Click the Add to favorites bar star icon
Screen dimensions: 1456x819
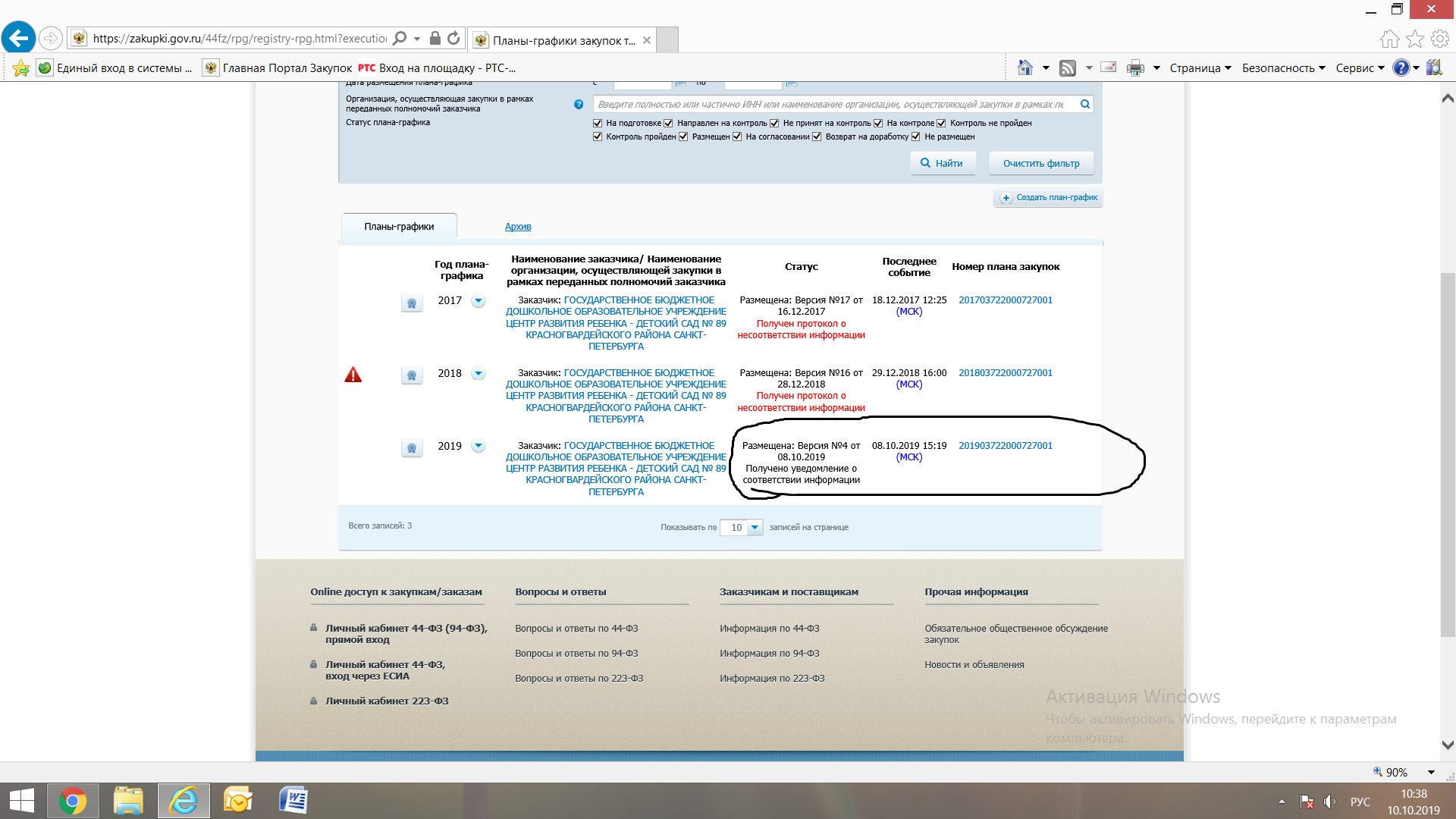(21, 68)
